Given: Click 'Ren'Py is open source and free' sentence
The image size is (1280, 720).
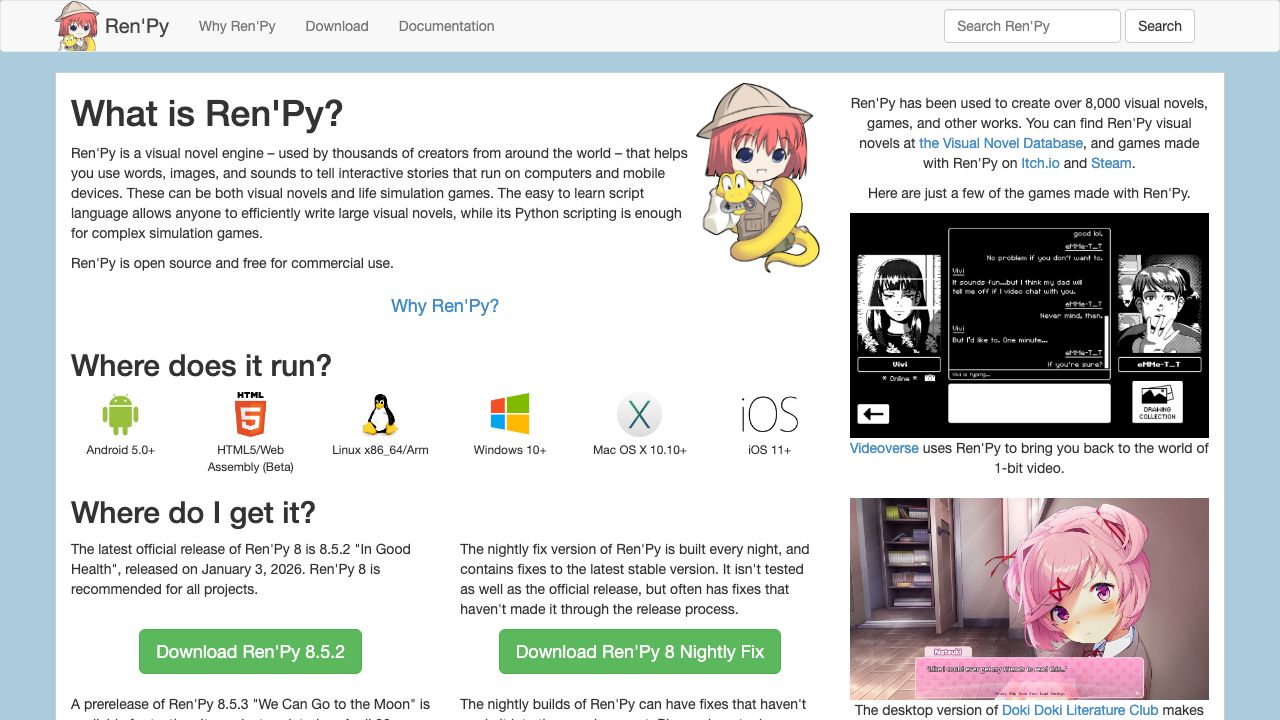Looking at the screenshot, I should (x=232, y=263).
